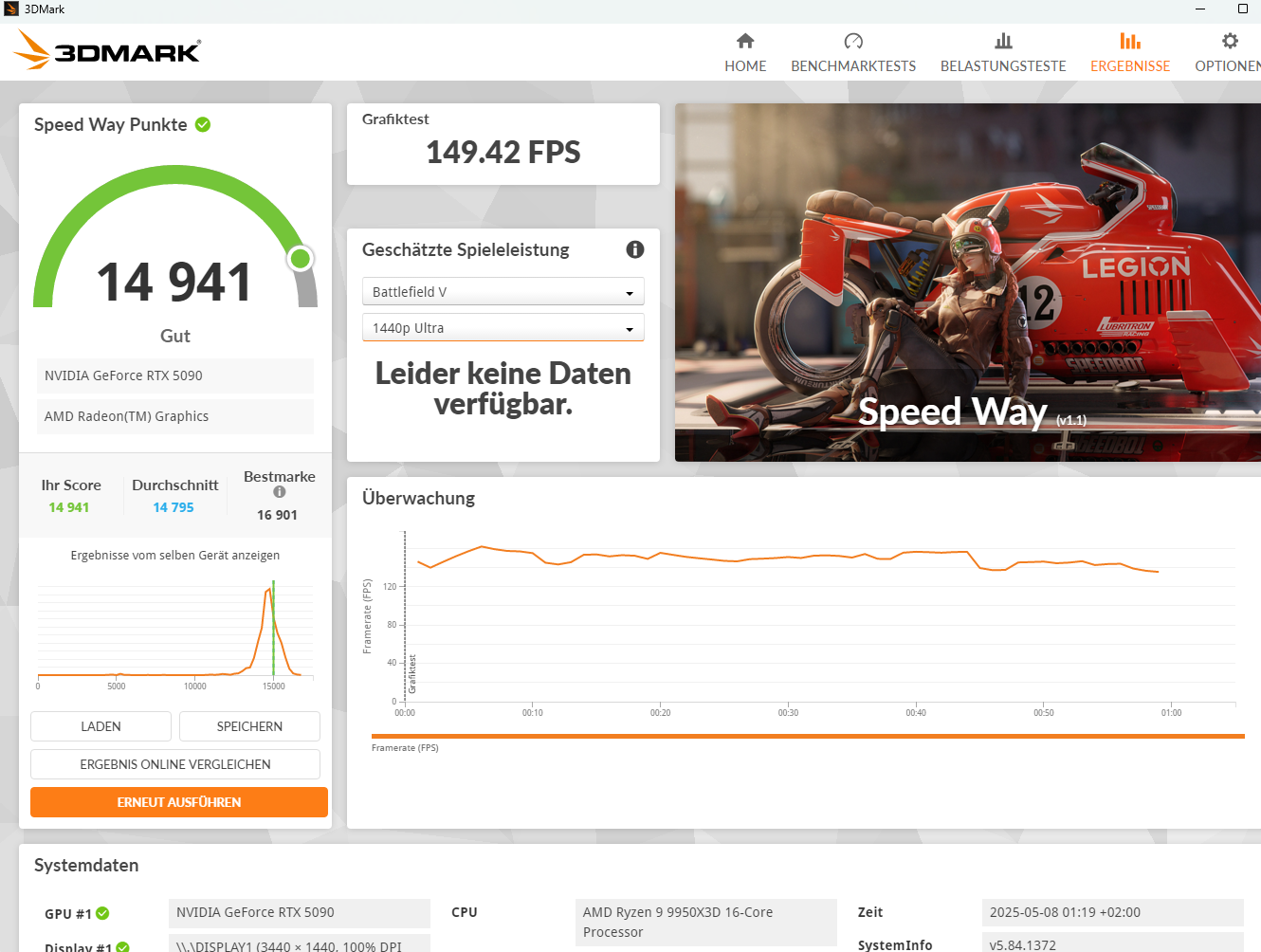The image size is (1261, 952).
Task: Click green check icon beside GPU #1
Action: click(x=102, y=913)
